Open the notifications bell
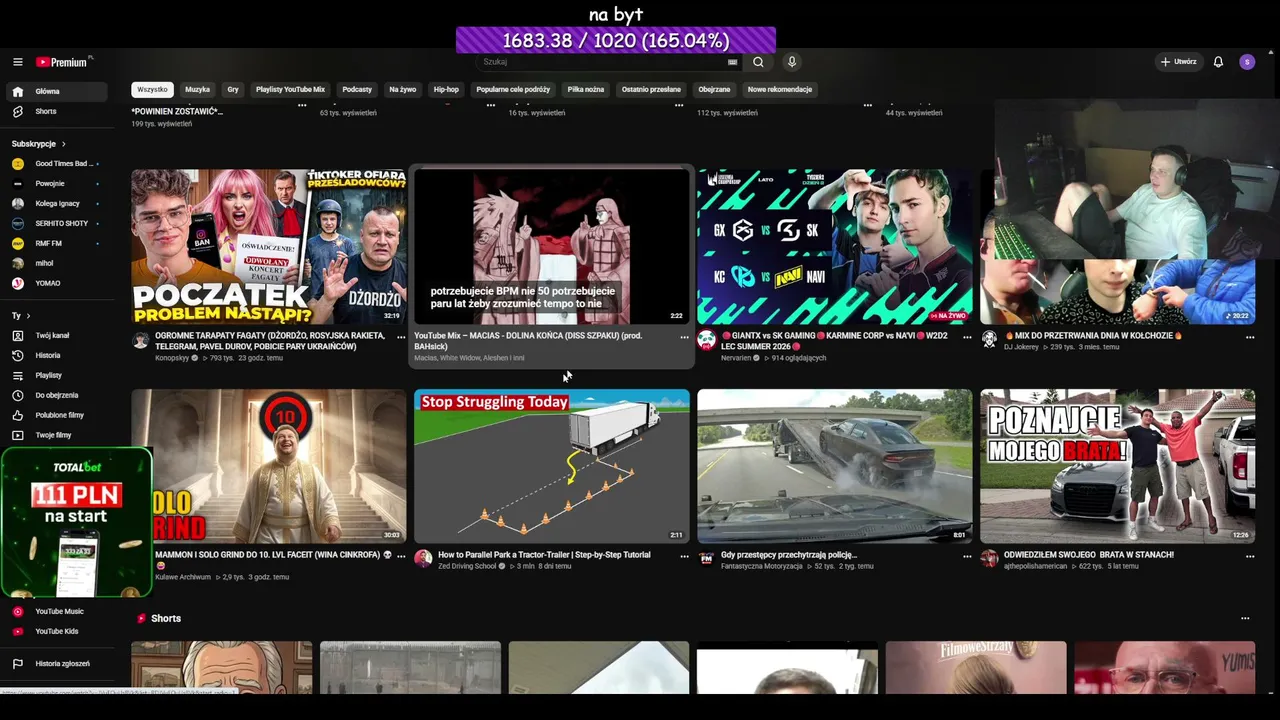1280x720 pixels. [1218, 62]
